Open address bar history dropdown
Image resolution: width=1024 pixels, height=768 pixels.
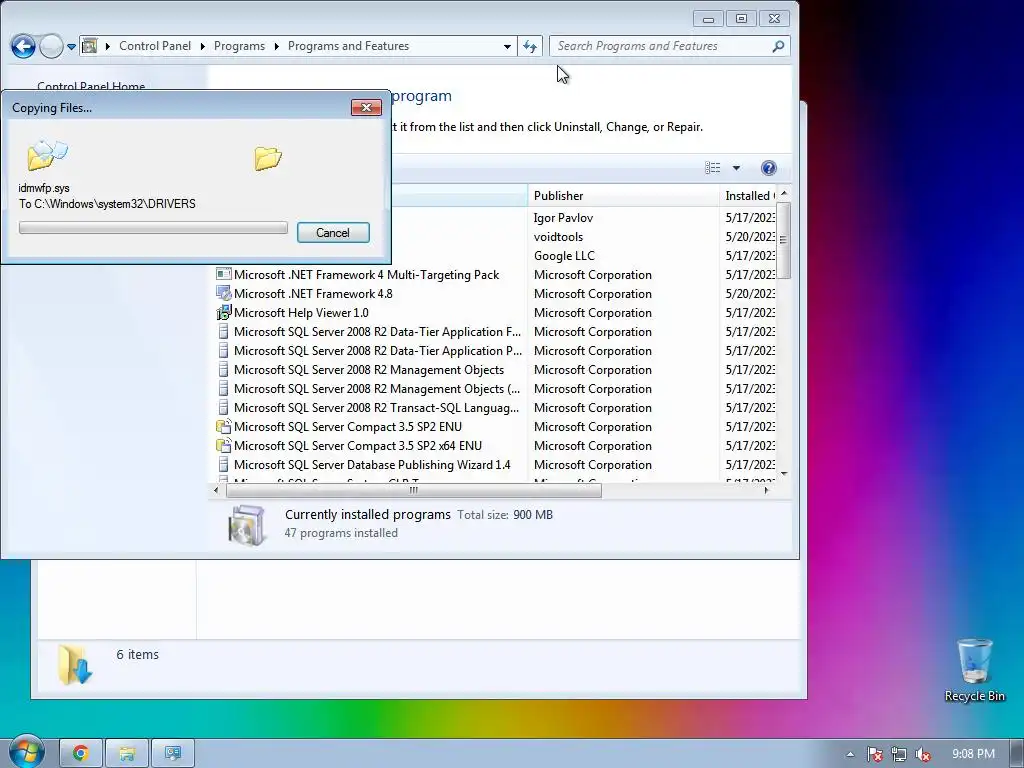pyautogui.click(x=507, y=46)
